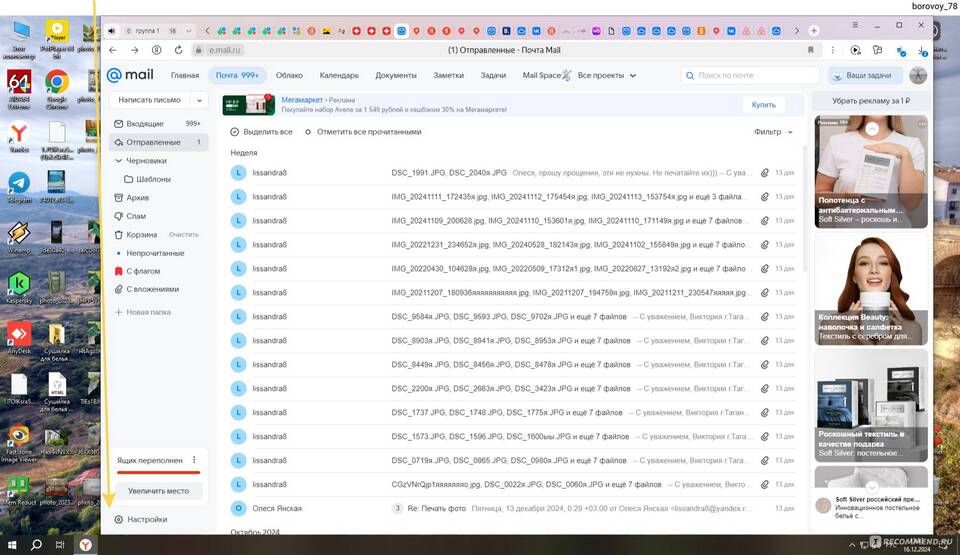
Task: Show messages С вложениями
Action: click(x=152, y=289)
